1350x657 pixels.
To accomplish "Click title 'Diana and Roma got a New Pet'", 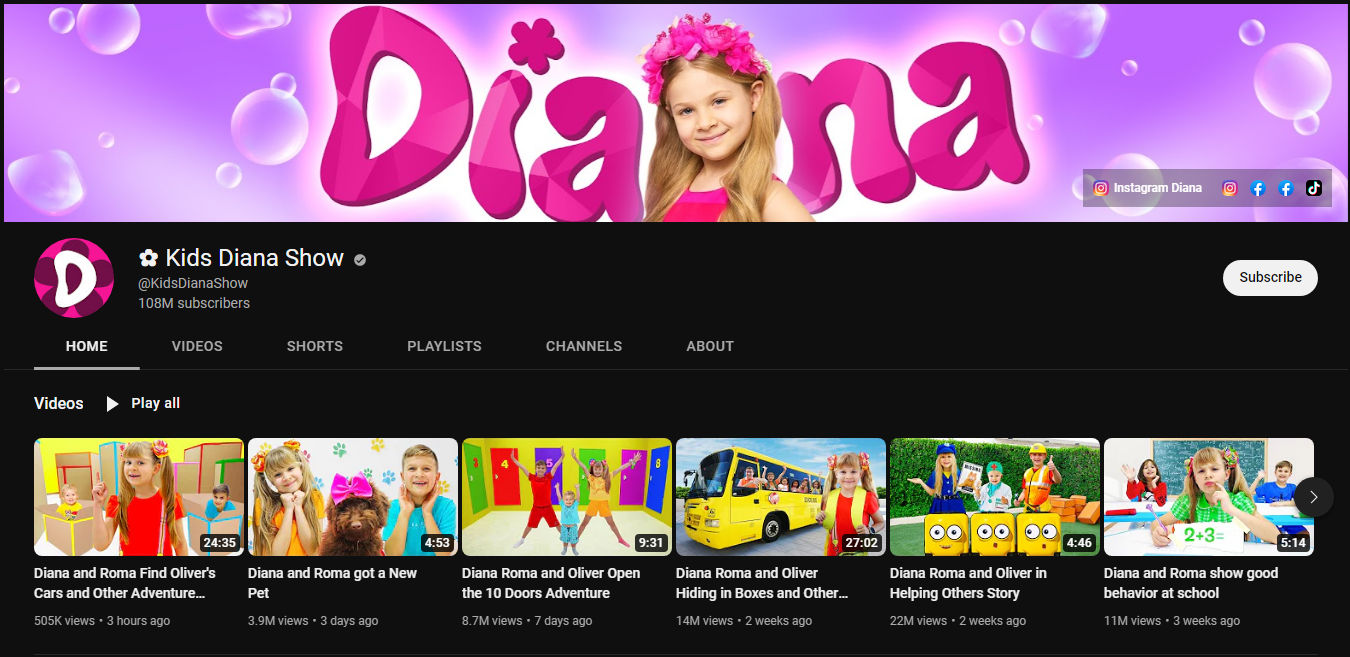I will [x=333, y=583].
